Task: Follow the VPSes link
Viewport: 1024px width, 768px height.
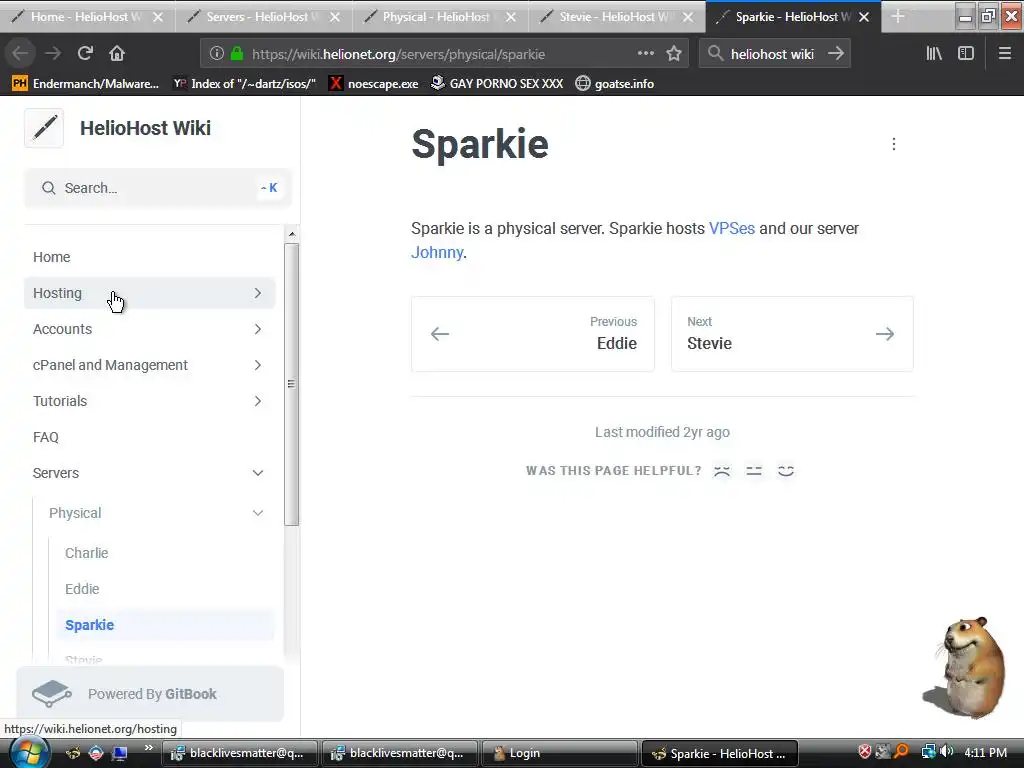Action: [731, 229]
